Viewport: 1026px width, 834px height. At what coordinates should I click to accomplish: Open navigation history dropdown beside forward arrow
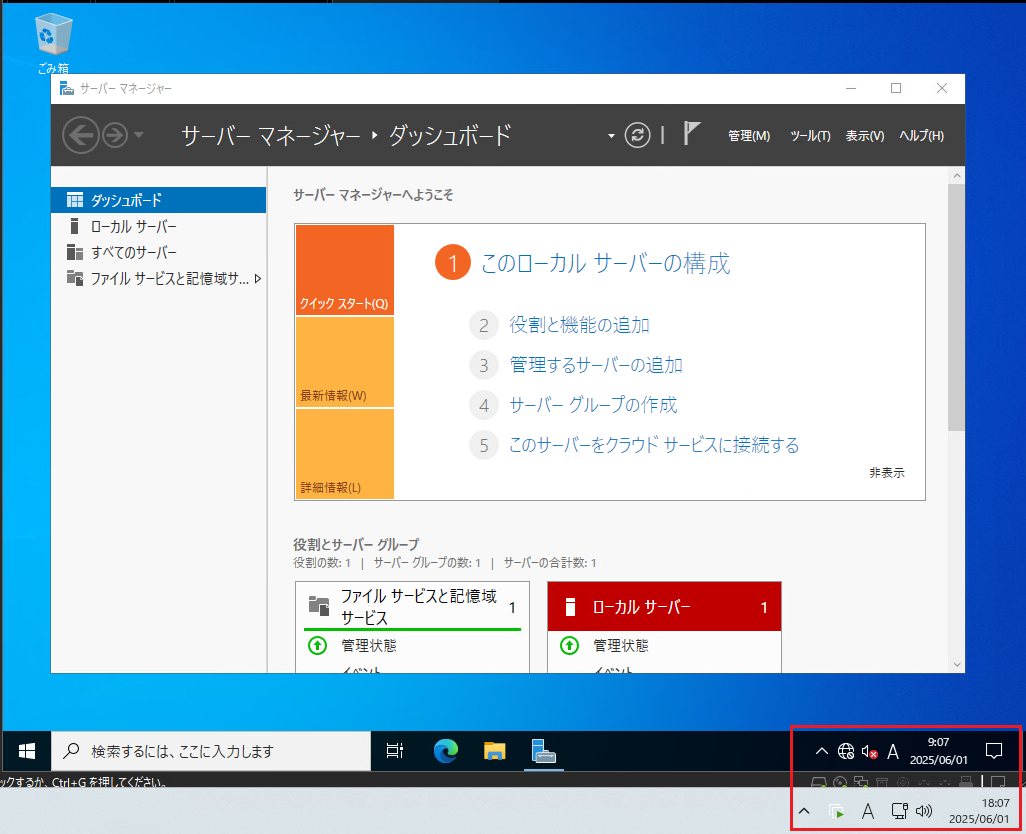pyautogui.click(x=139, y=135)
